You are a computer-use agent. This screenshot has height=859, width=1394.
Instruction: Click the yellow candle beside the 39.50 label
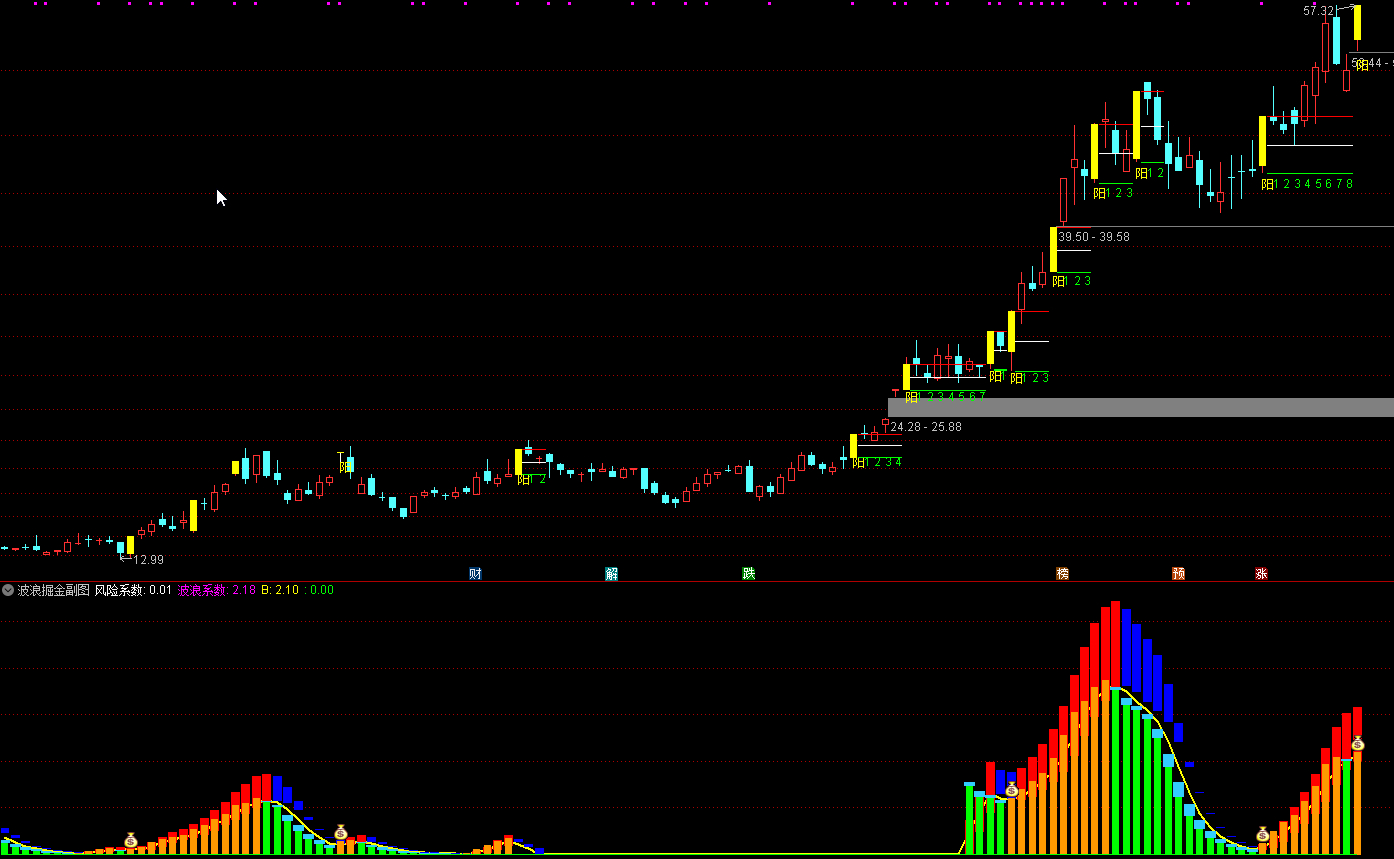pyautogui.click(x=1053, y=249)
